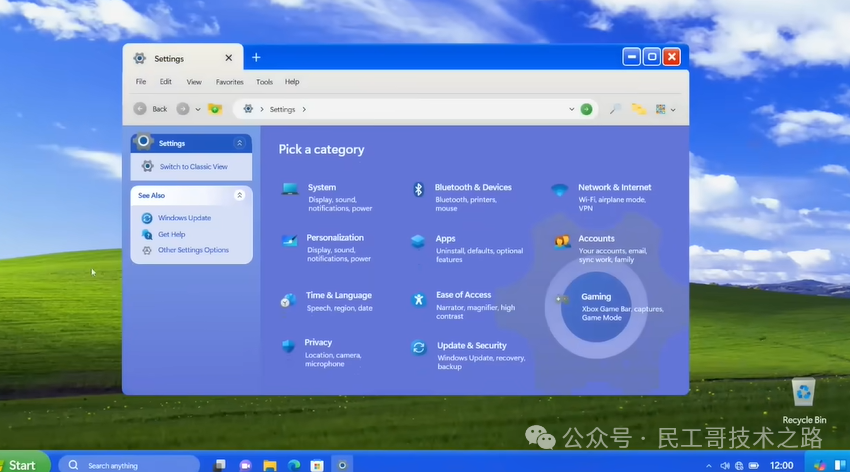This screenshot has height=472, width=850.
Task: Open the View menu
Action: pyautogui.click(x=194, y=82)
